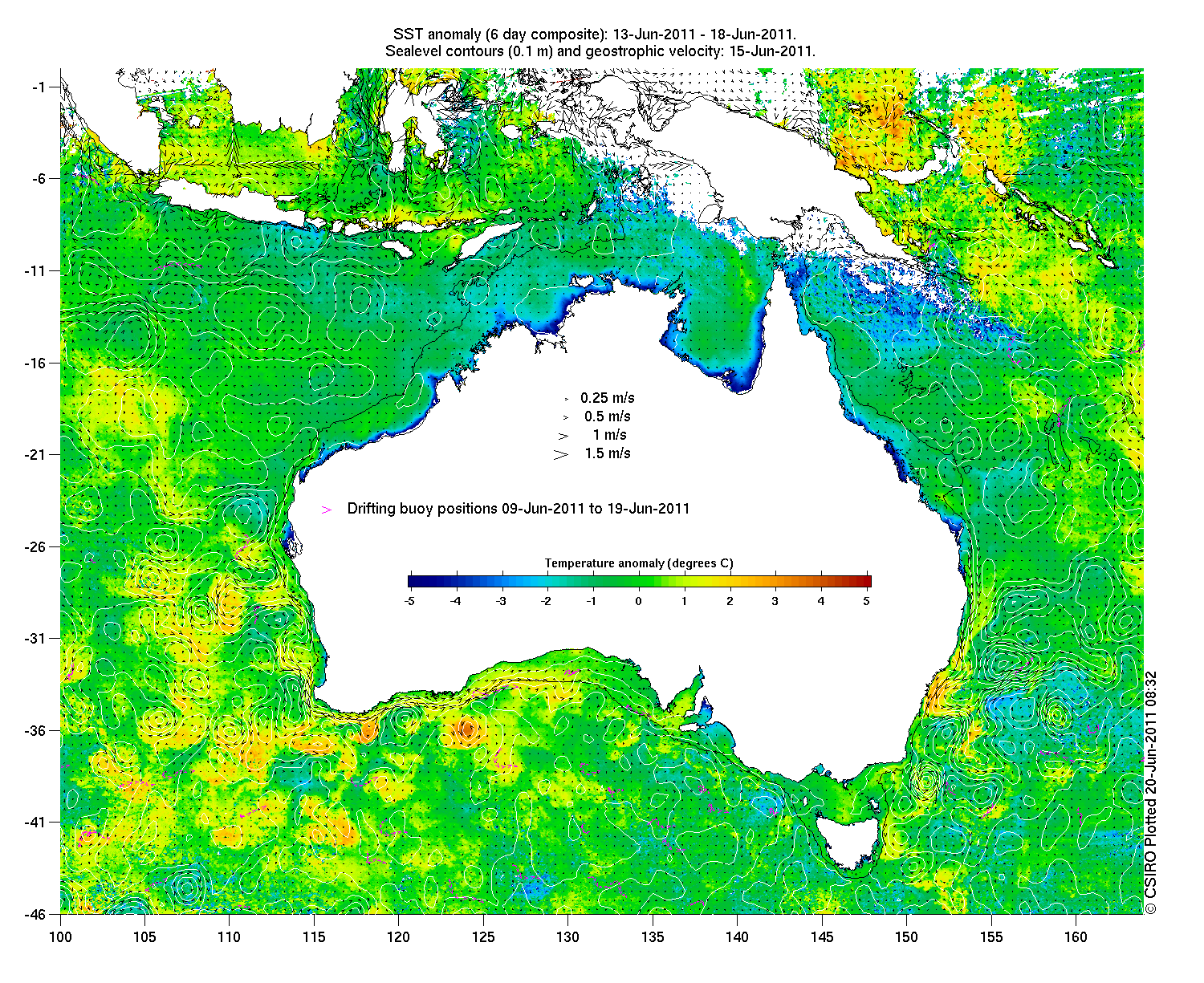The width and height of the screenshot is (1204, 983).
Task: Click the '-4' colorbar tick label
Action: tap(455, 600)
